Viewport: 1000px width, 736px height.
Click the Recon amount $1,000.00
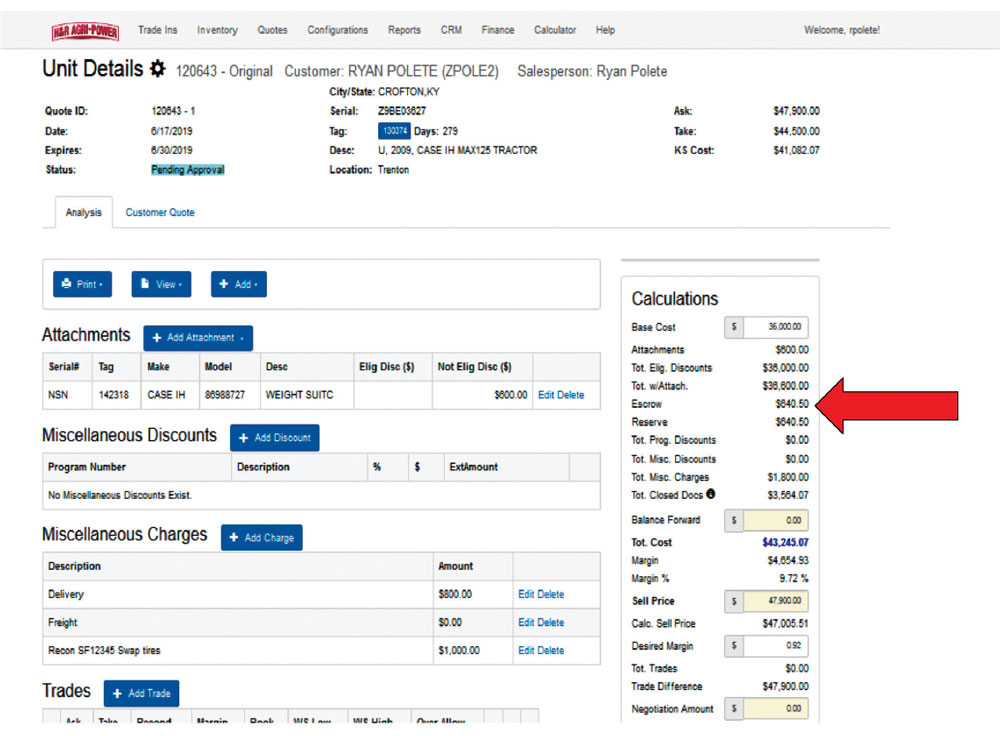(x=459, y=651)
